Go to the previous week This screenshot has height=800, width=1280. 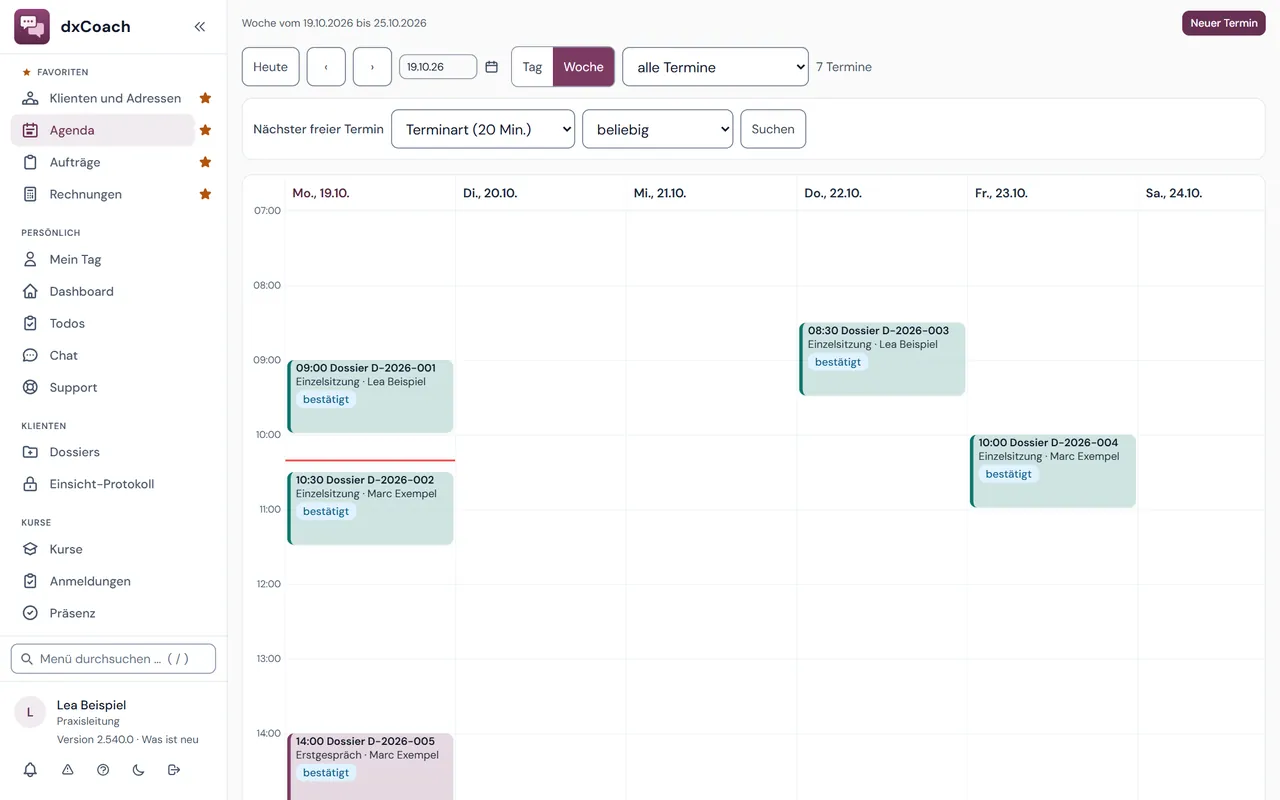[x=326, y=67]
